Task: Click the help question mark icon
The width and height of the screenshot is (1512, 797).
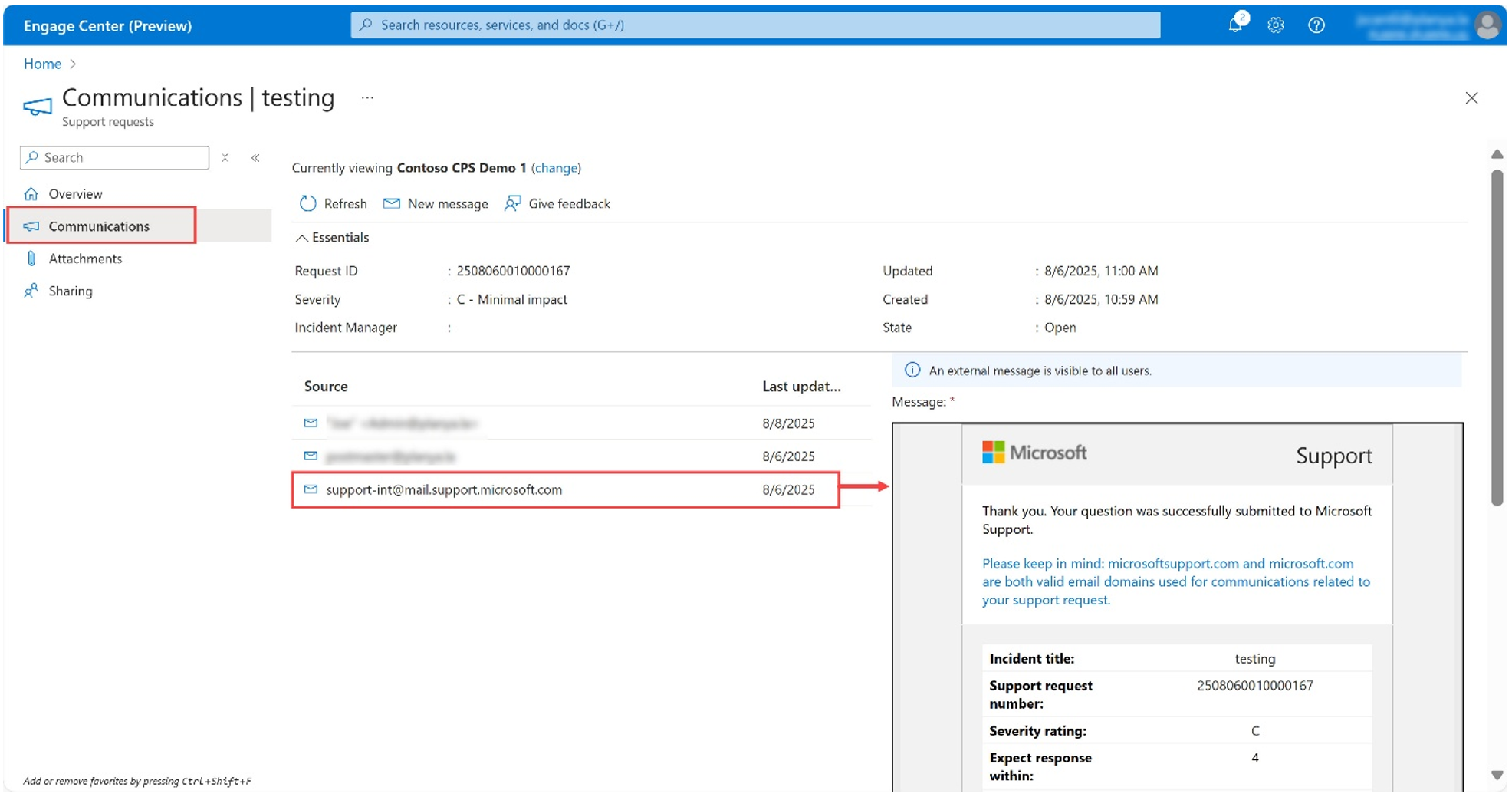Action: 1316,25
